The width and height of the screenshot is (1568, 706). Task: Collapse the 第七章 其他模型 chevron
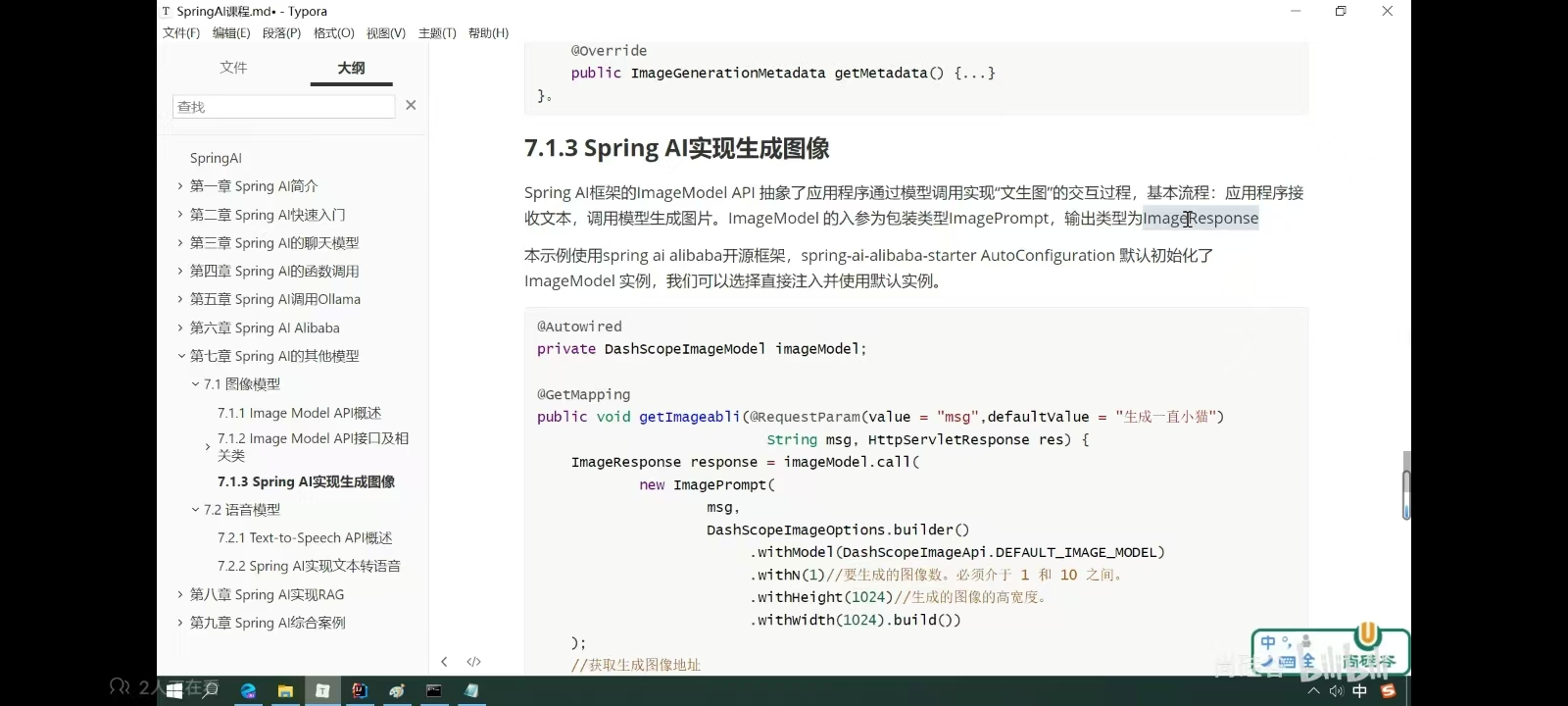coord(180,356)
